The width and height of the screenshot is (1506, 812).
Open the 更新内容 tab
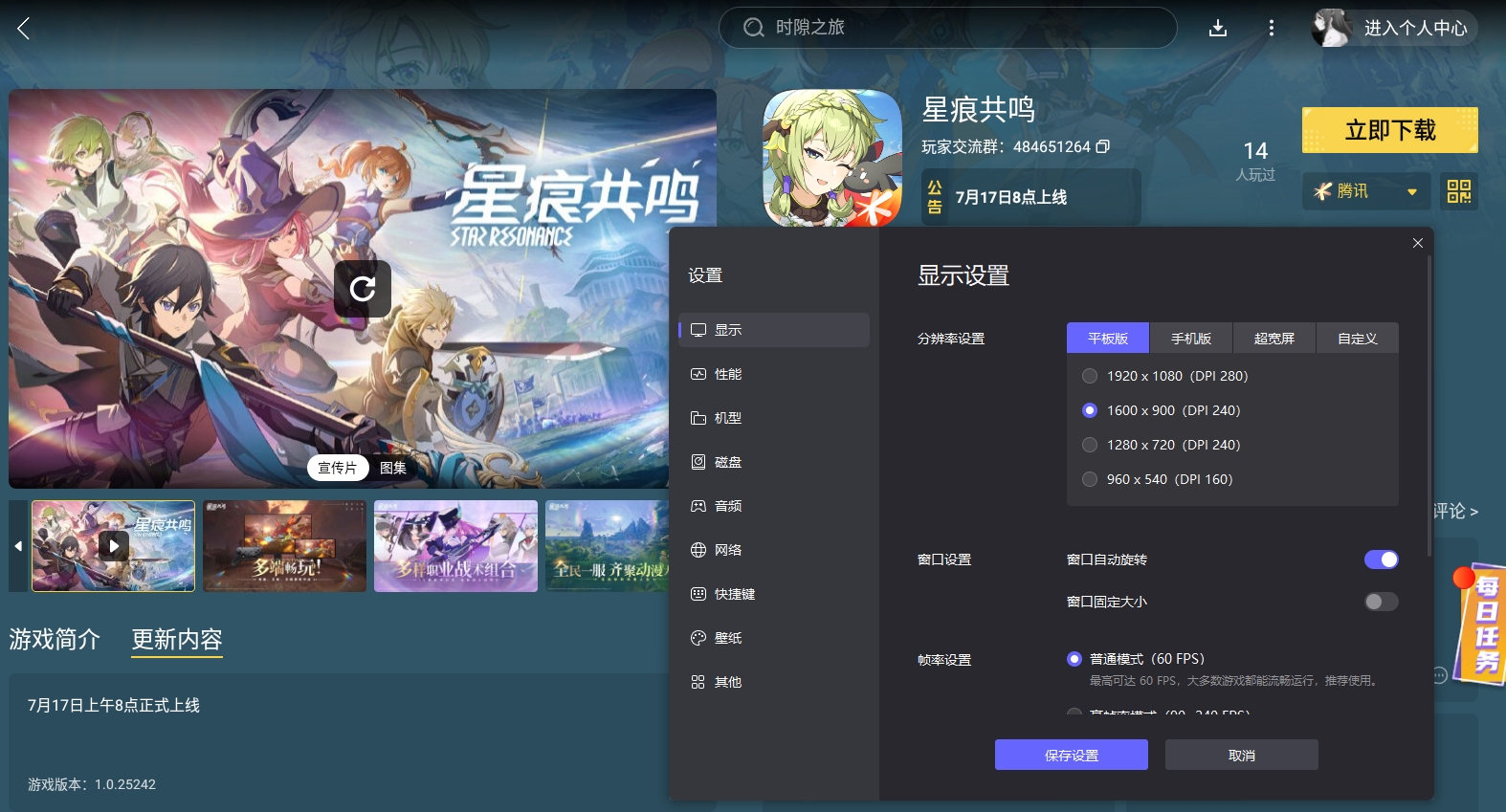(177, 639)
